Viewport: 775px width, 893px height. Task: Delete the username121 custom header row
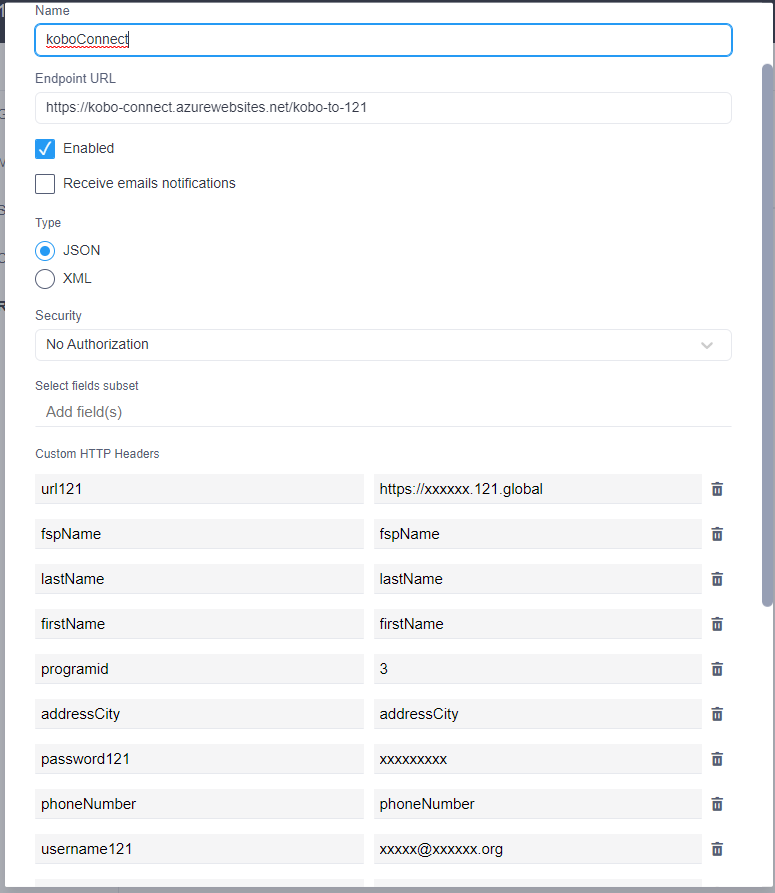pos(717,849)
